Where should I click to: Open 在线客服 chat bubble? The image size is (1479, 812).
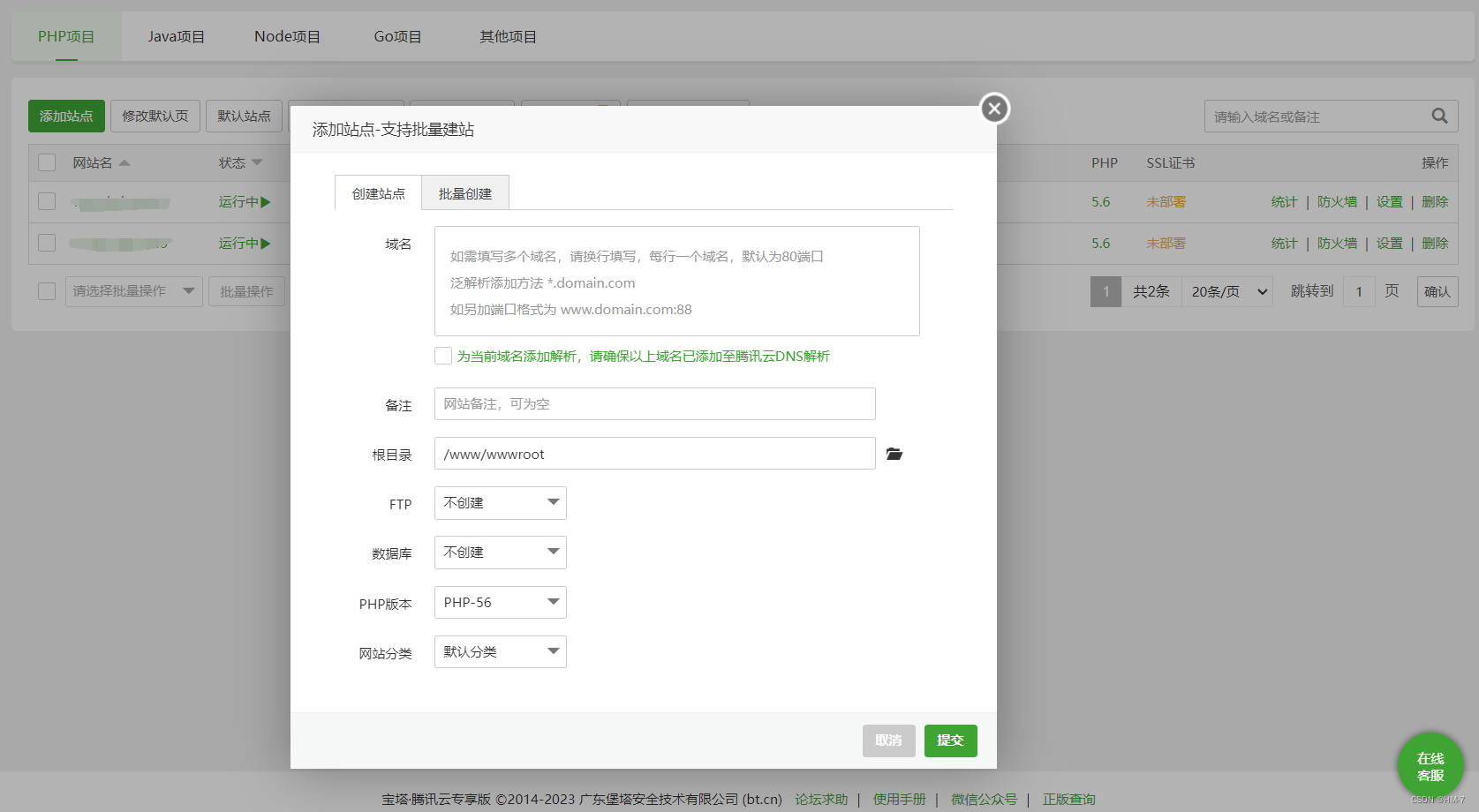[x=1430, y=766]
